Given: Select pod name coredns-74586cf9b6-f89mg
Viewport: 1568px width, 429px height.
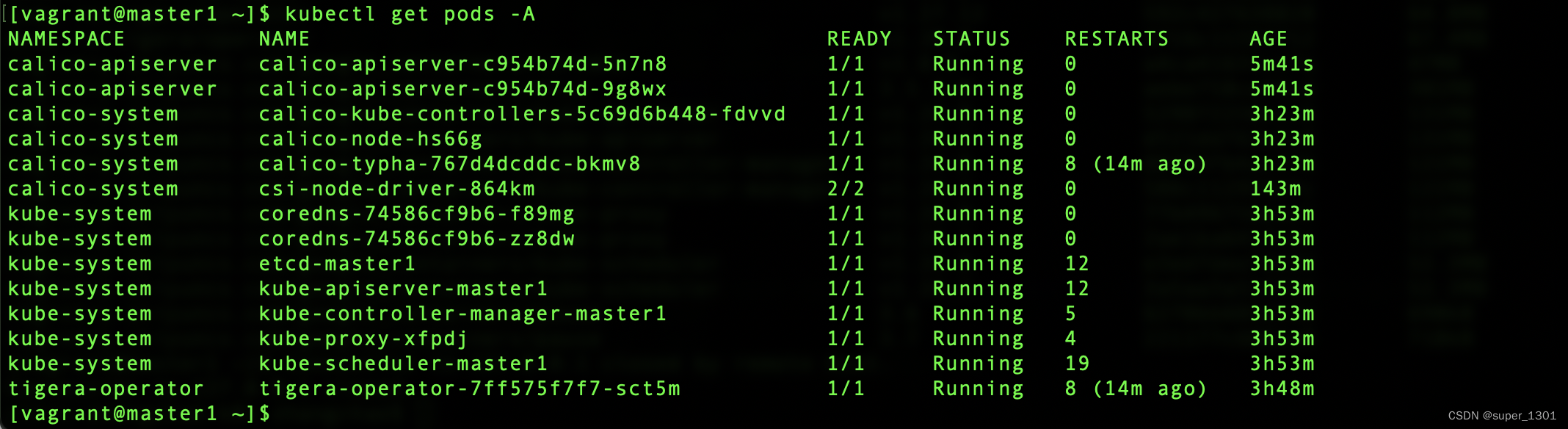Looking at the screenshot, I should click(417, 214).
